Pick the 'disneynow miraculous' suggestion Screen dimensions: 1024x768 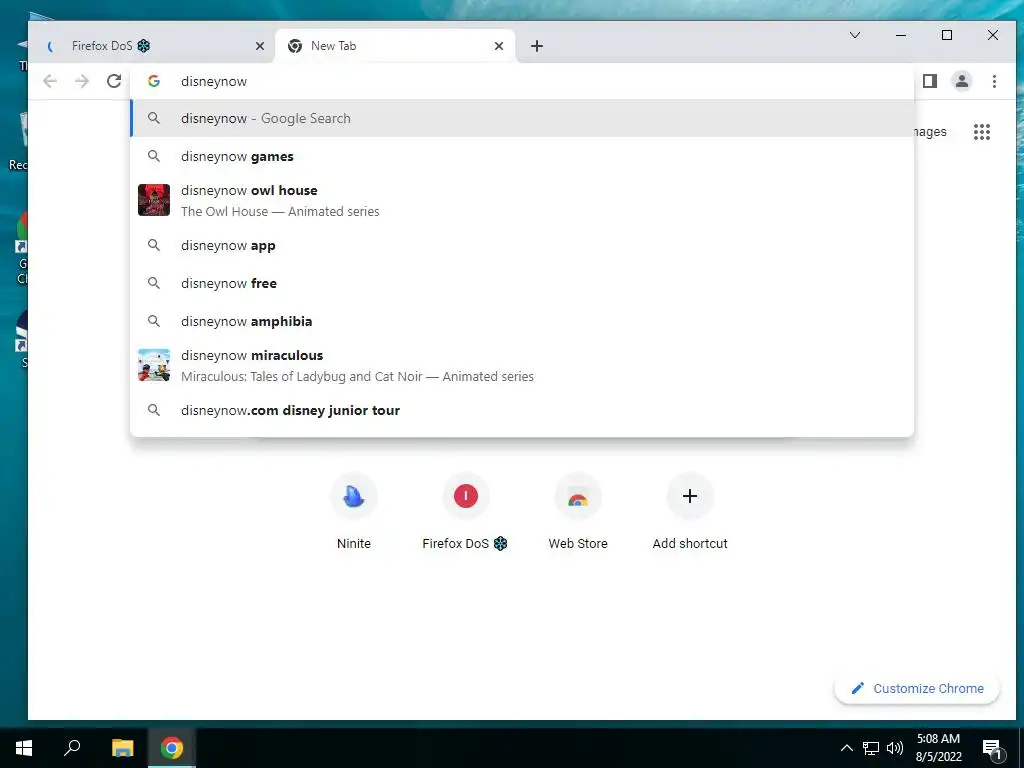point(522,365)
